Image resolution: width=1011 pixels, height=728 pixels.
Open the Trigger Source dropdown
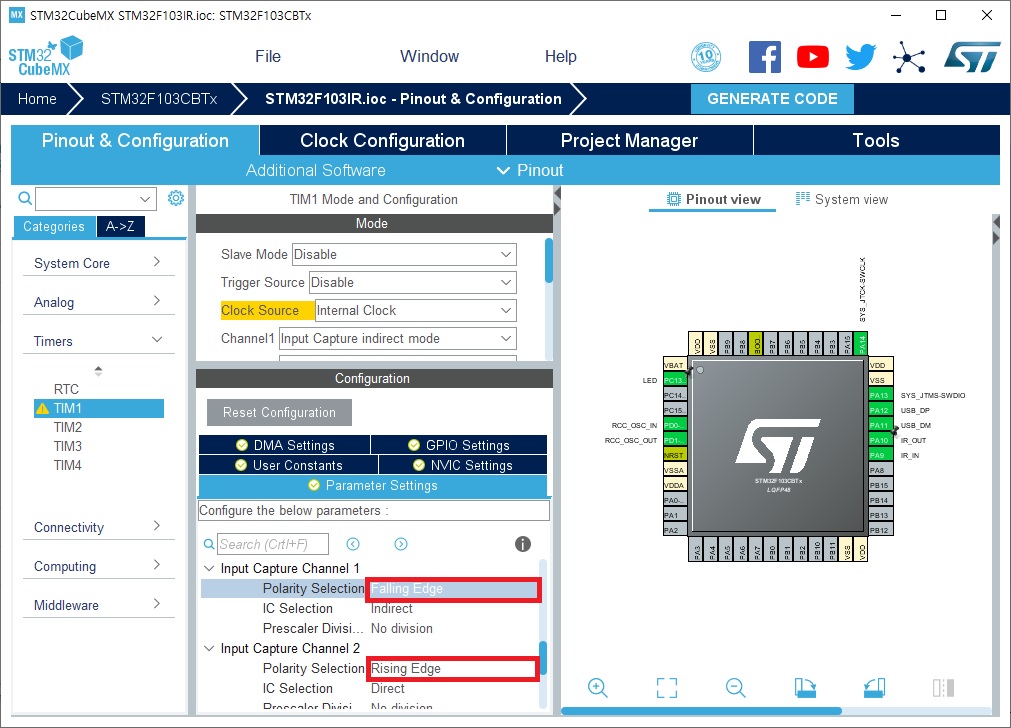coord(413,282)
